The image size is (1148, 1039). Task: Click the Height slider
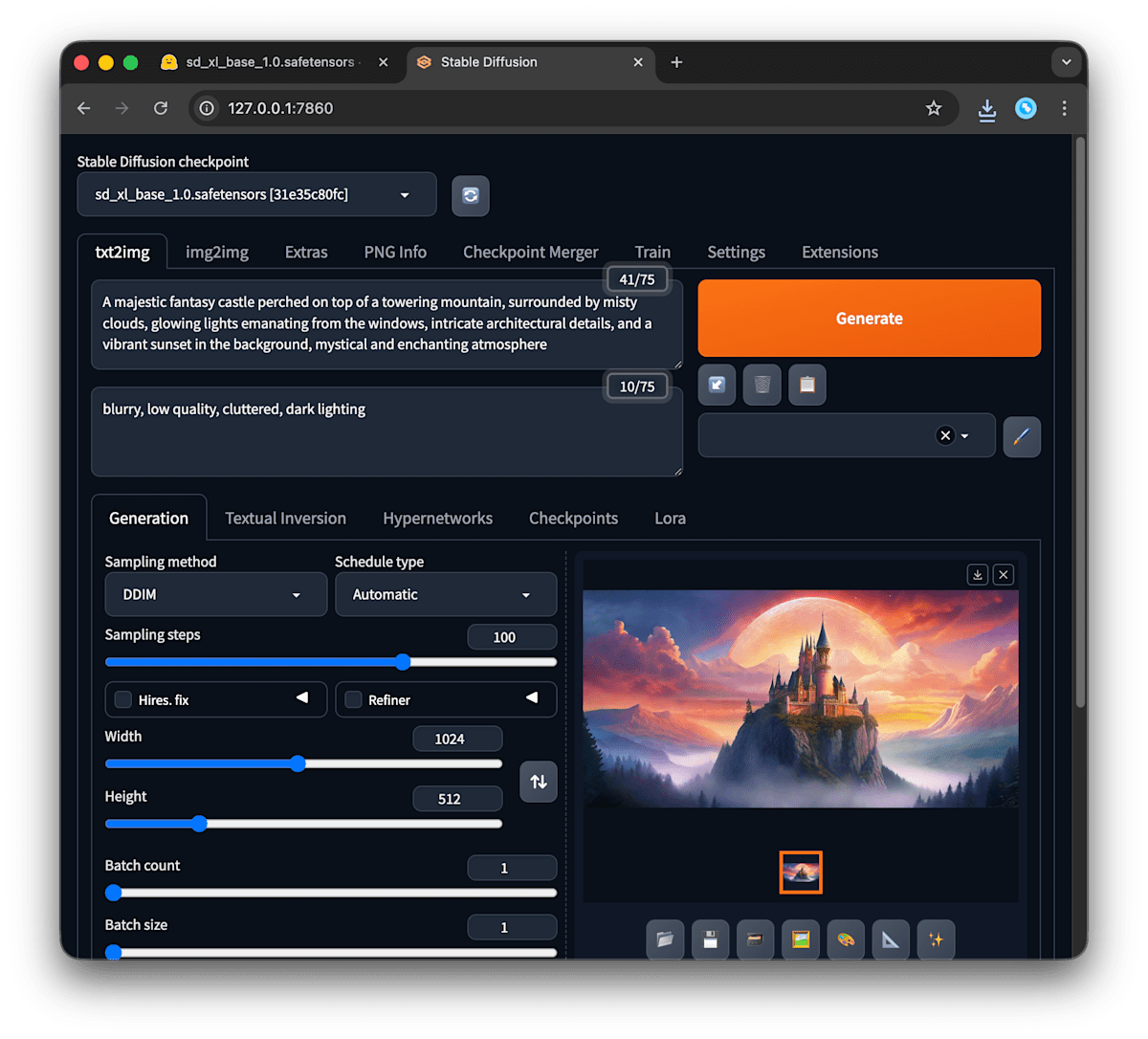click(303, 824)
